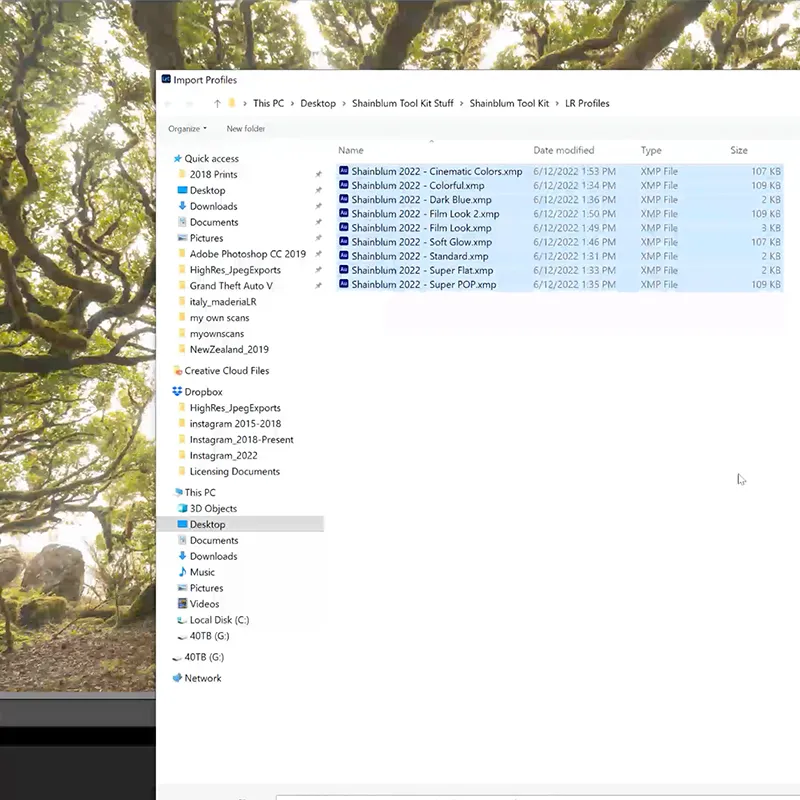Navigate to This PC in the breadcrumb
The image size is (800, 800).
tap(268, 103)
